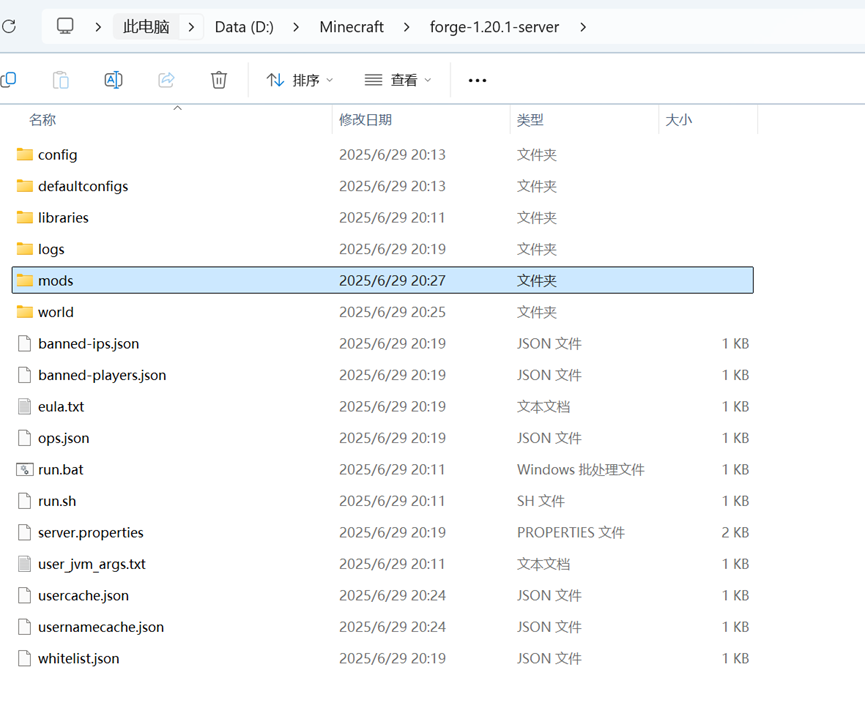Viewport: 865px width, 708px height.
Task: Sort by the 修改日期 column header
Action: point(365,120)
